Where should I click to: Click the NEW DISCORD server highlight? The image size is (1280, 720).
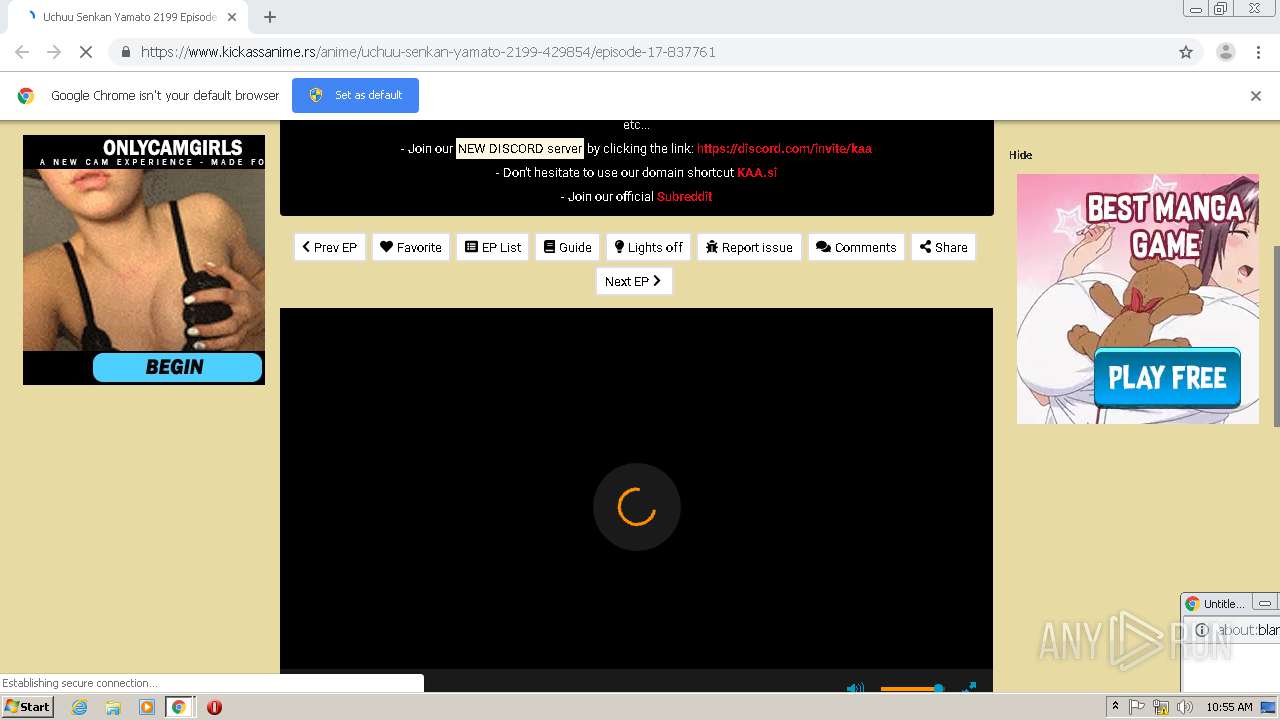coord(520,148)
